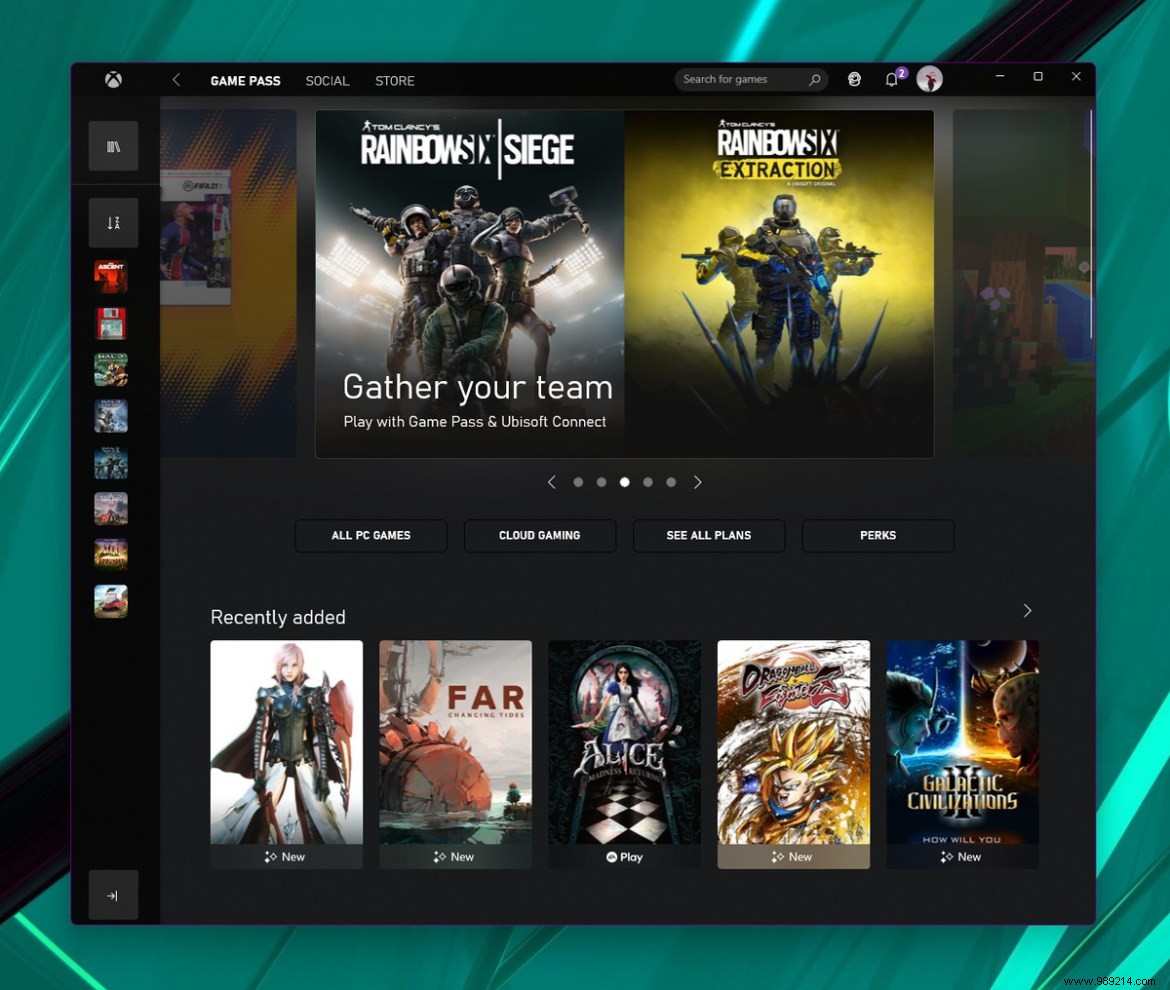
Task: Click the ALL PC GAMES button
Action: [x=370, y=535]
